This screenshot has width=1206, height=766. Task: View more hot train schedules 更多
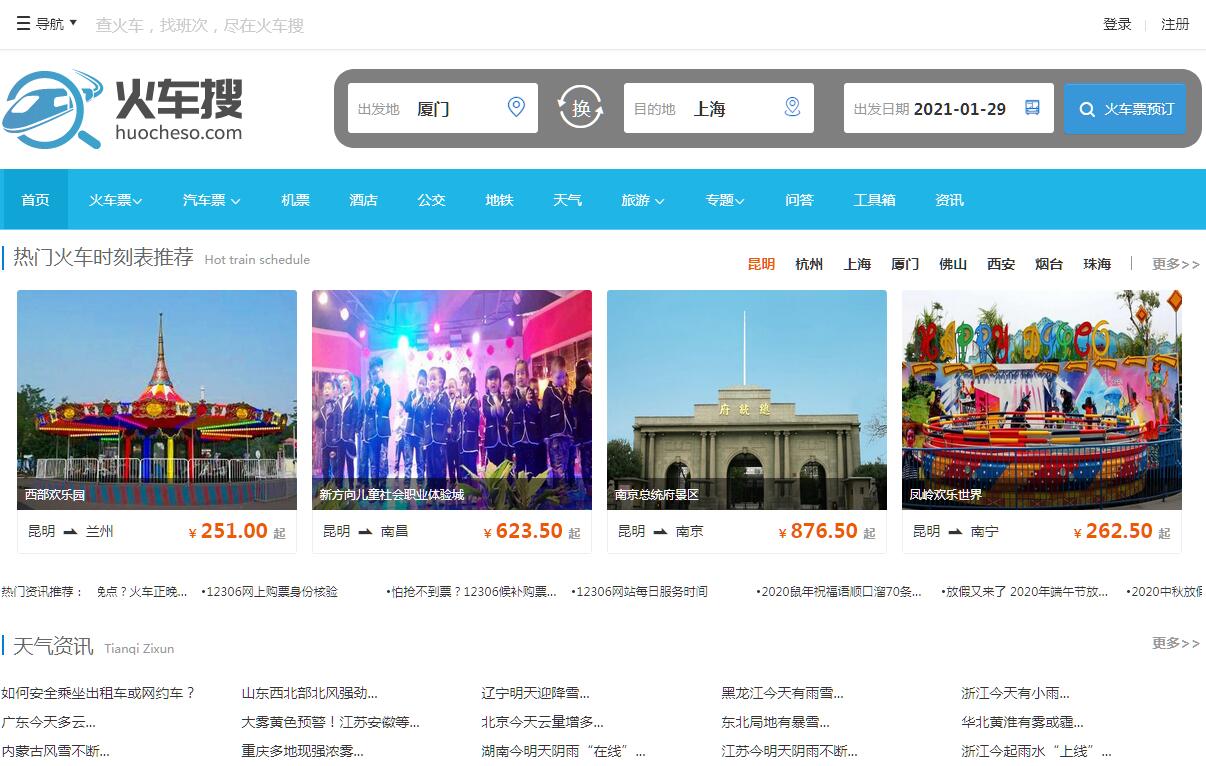point(1175,264)
